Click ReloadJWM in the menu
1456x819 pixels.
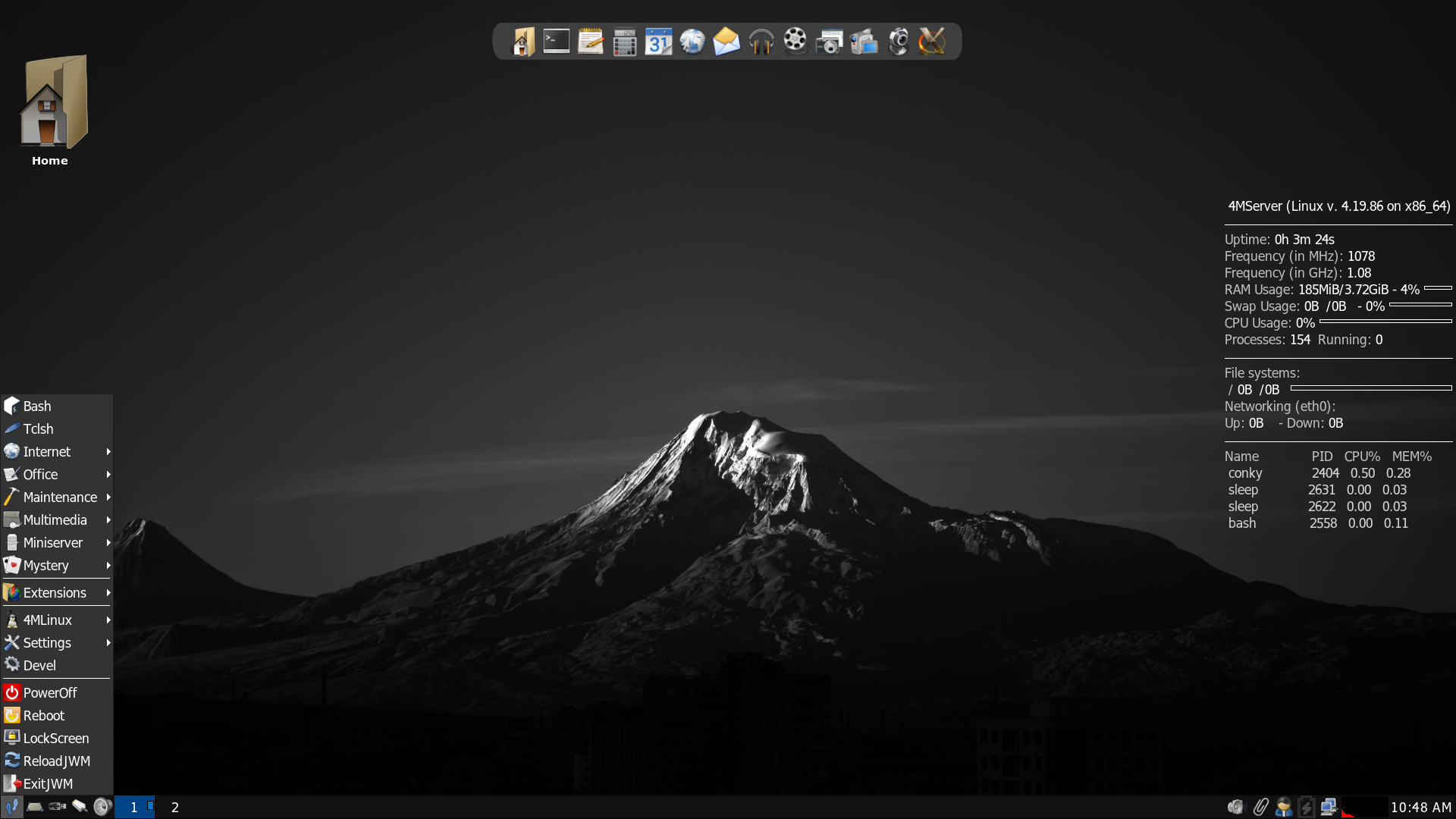(57, 761)
